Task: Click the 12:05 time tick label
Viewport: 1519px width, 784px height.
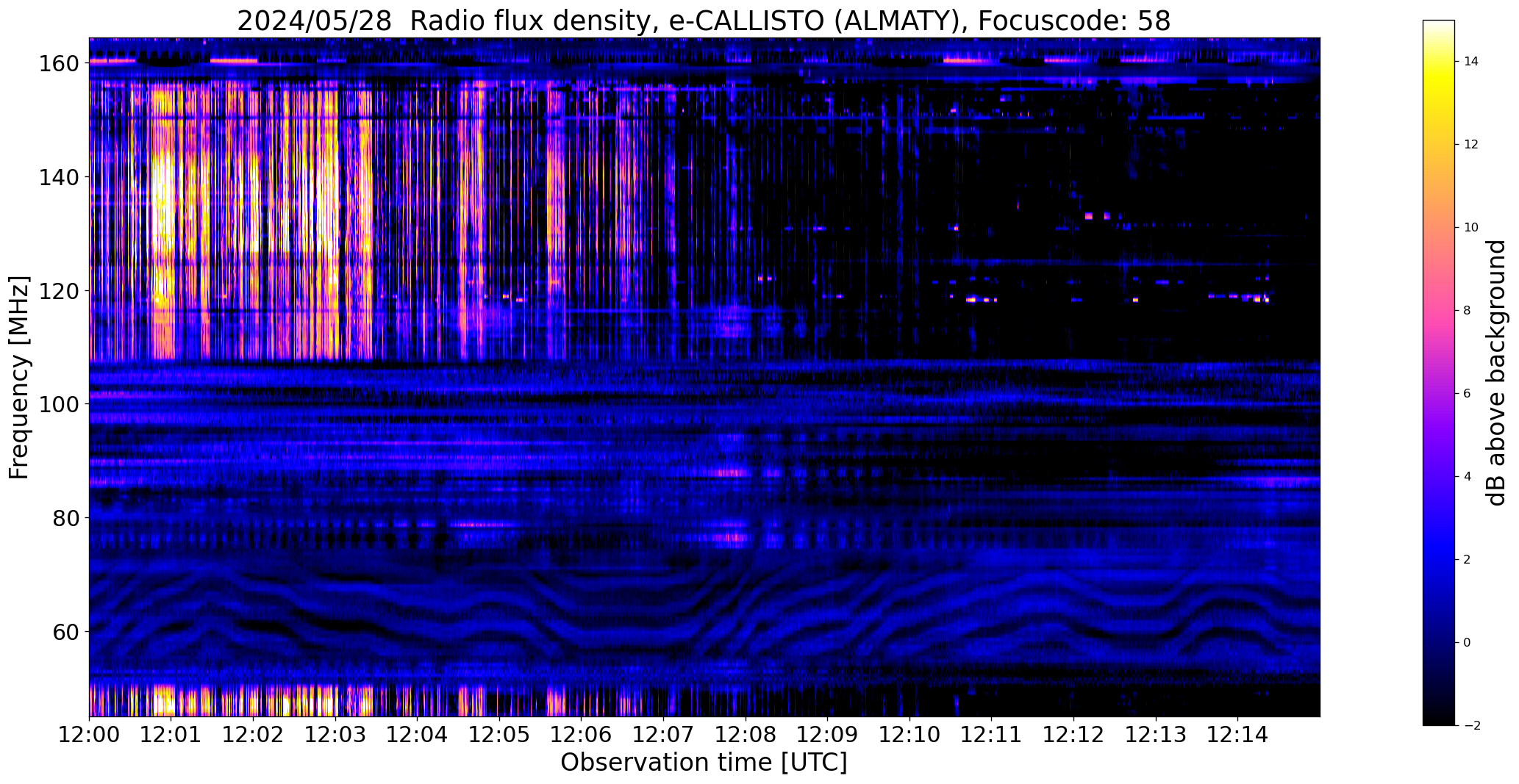Action: [x=499, y=735]
